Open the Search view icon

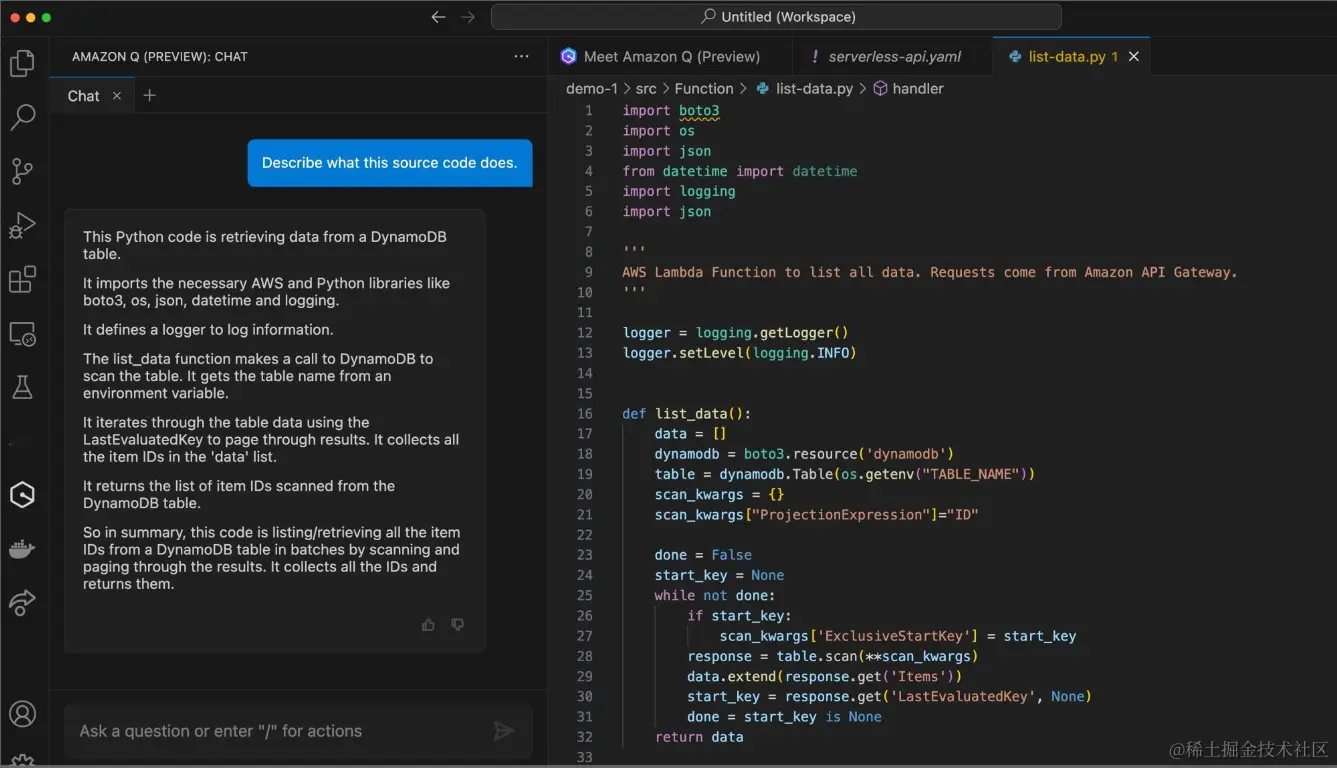(x=22, y=117)
